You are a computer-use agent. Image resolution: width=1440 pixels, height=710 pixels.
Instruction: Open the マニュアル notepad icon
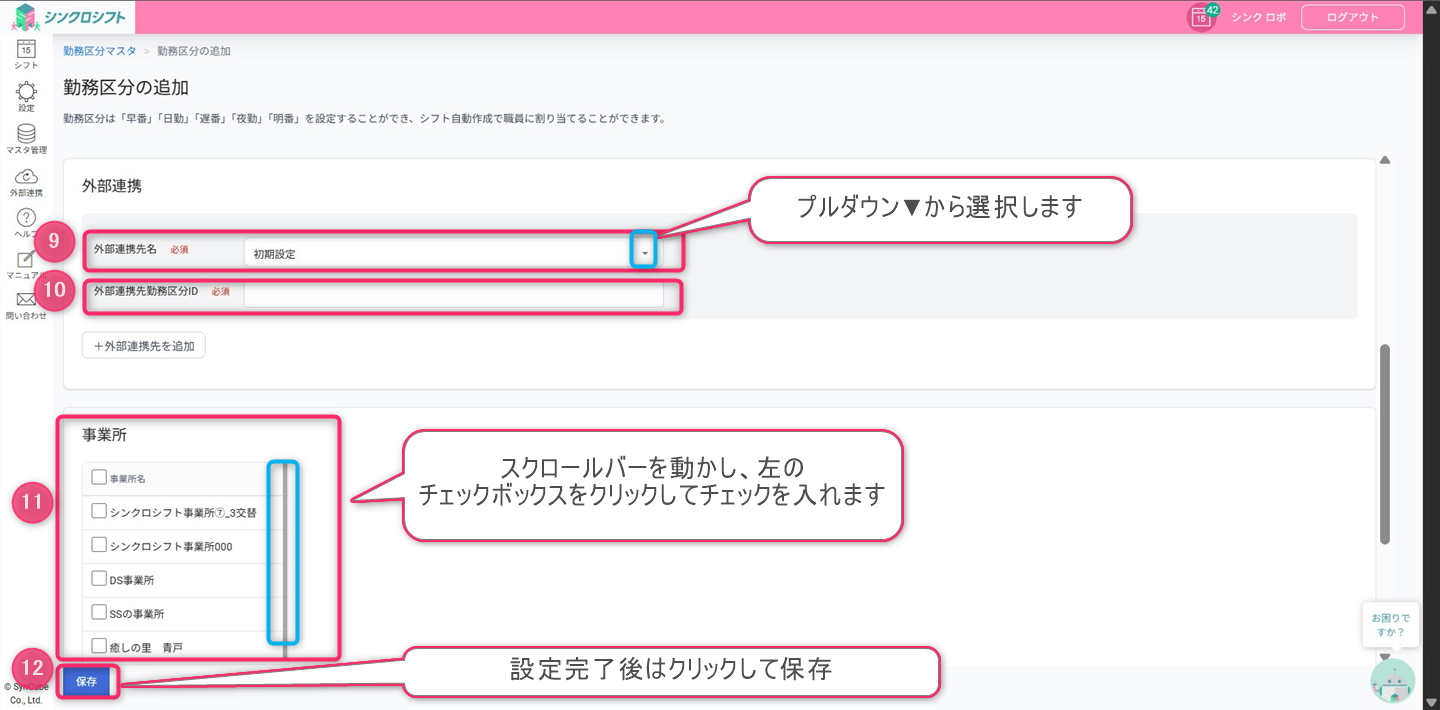(x=26, y=261)
